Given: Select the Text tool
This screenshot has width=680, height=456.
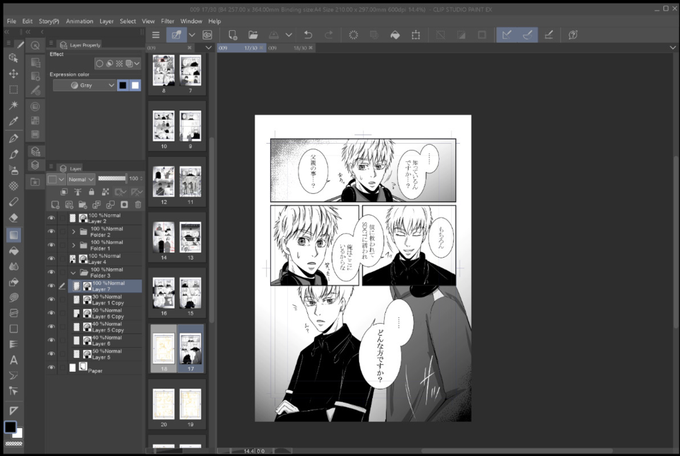Looking at the screenshot, I should pyautogui.click(x=13, y=360).
